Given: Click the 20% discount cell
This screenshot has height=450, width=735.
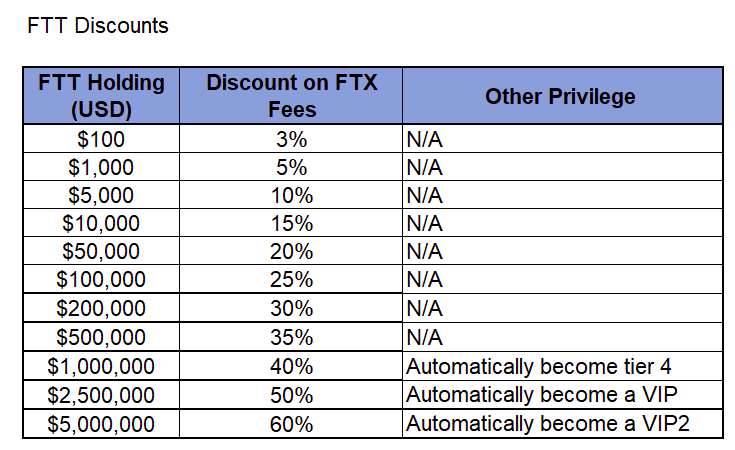Looking at the screenshot, I should 291,251.
